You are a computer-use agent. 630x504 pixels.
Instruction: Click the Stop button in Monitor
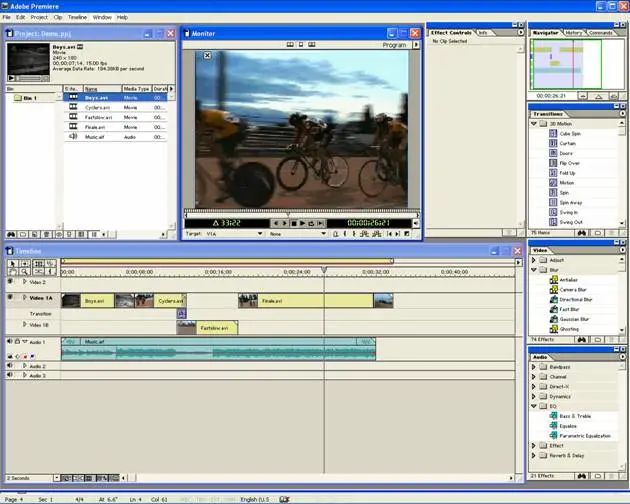[x=294, y=223]
